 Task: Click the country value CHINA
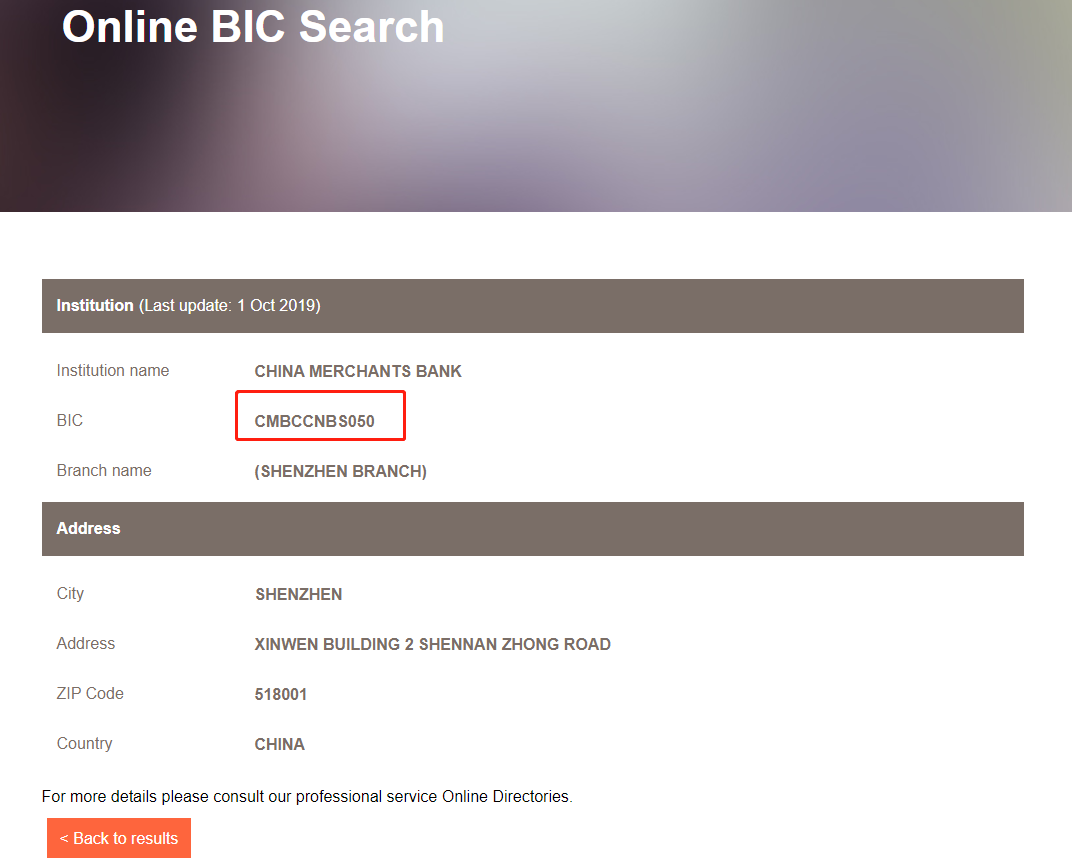pos(280,744)
